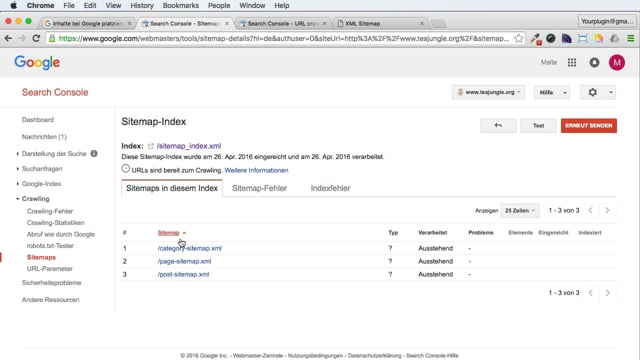The image size is (640, 360).
Task: Switch to Indexfehler tab
Action: tap(330, 188)
